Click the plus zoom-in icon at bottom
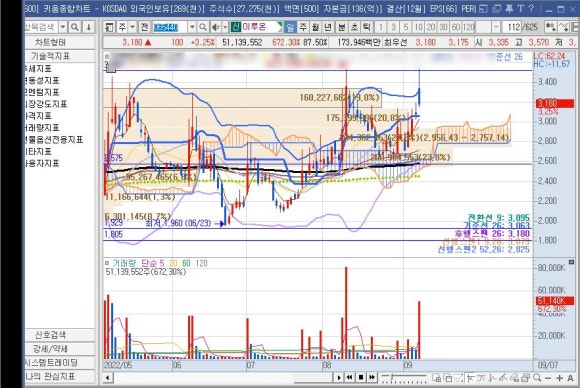 tap(559, 378)
